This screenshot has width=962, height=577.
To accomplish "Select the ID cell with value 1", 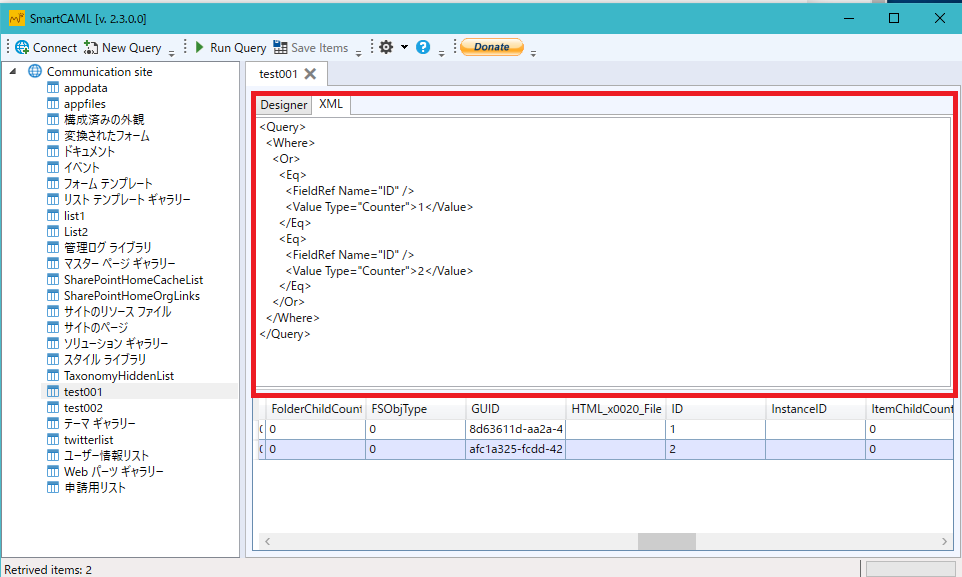I will point(715,429).
